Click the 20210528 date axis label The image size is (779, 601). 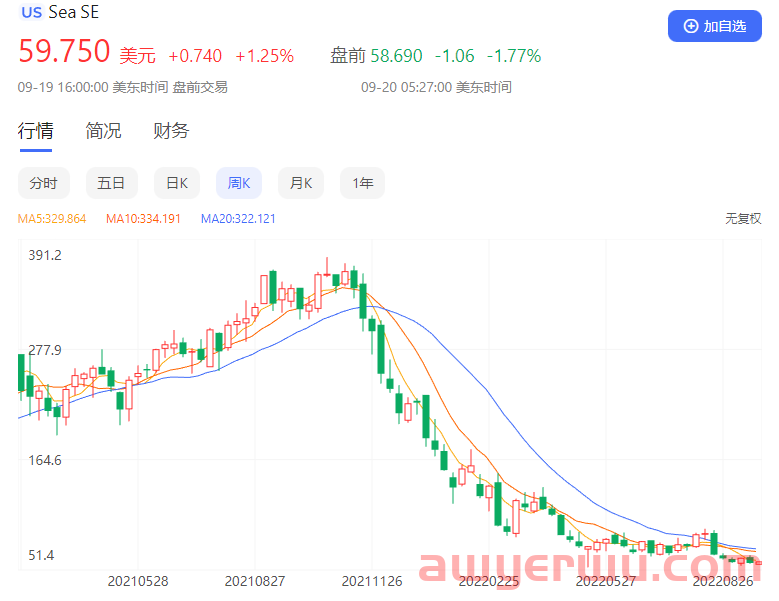pyautogui.click(x=138, y=581)
